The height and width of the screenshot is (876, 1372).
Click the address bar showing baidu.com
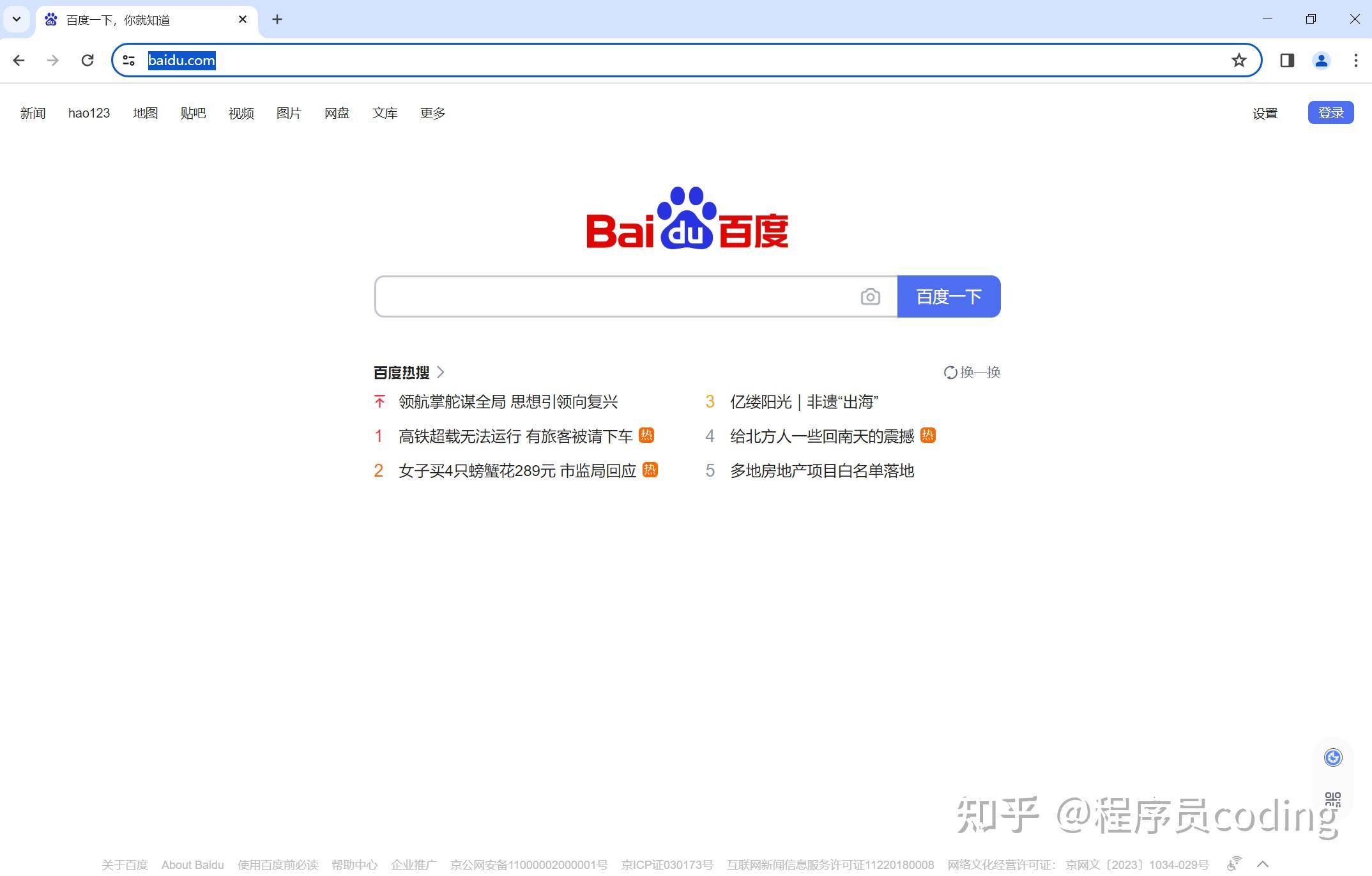pos(687,60)
